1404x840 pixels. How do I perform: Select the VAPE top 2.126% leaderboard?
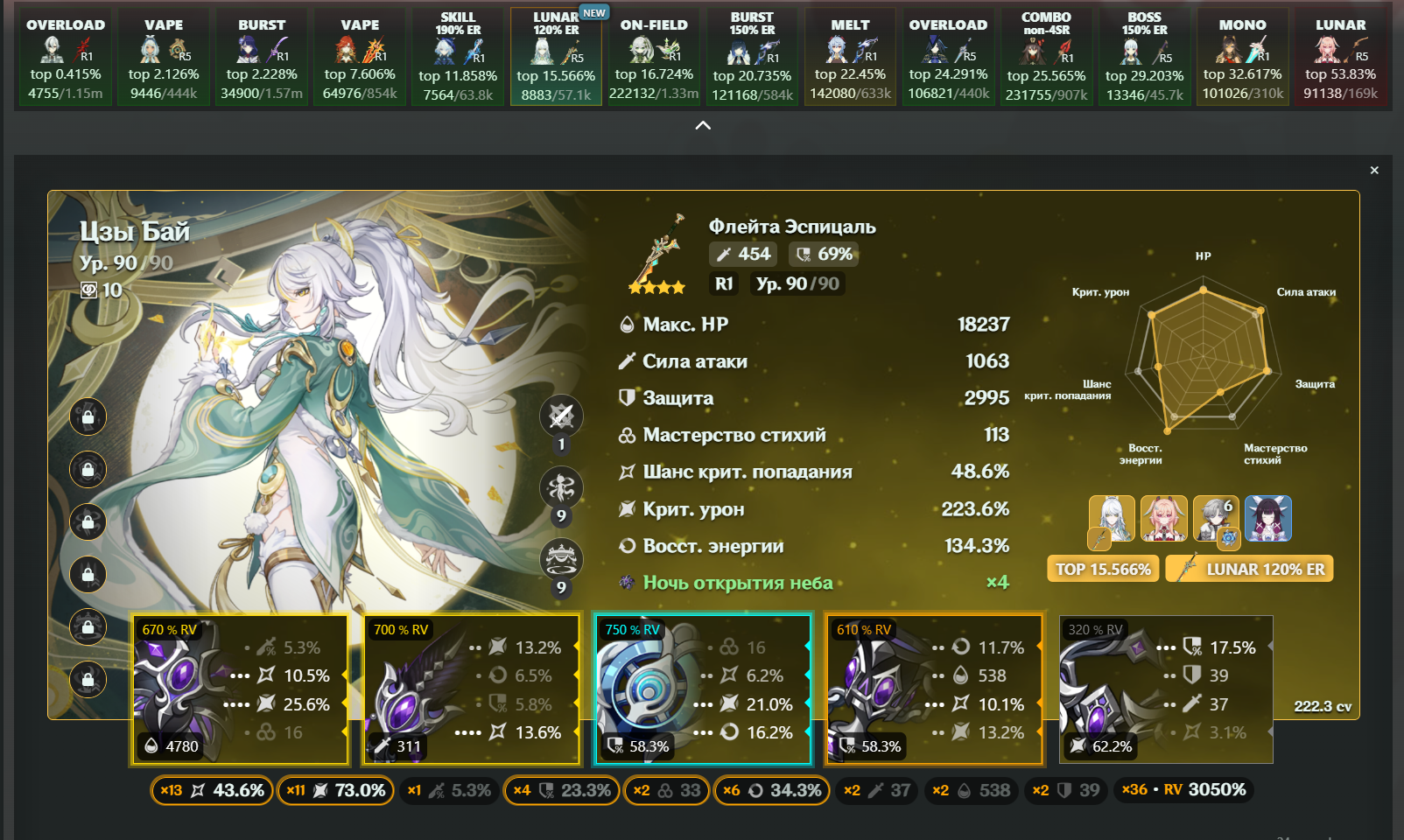[164, 57]
